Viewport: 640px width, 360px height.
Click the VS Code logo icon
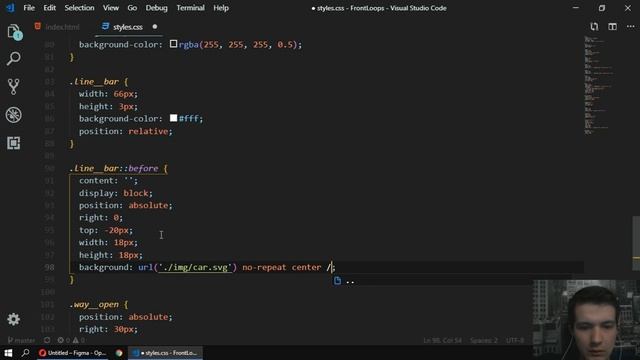click(10, 8)
